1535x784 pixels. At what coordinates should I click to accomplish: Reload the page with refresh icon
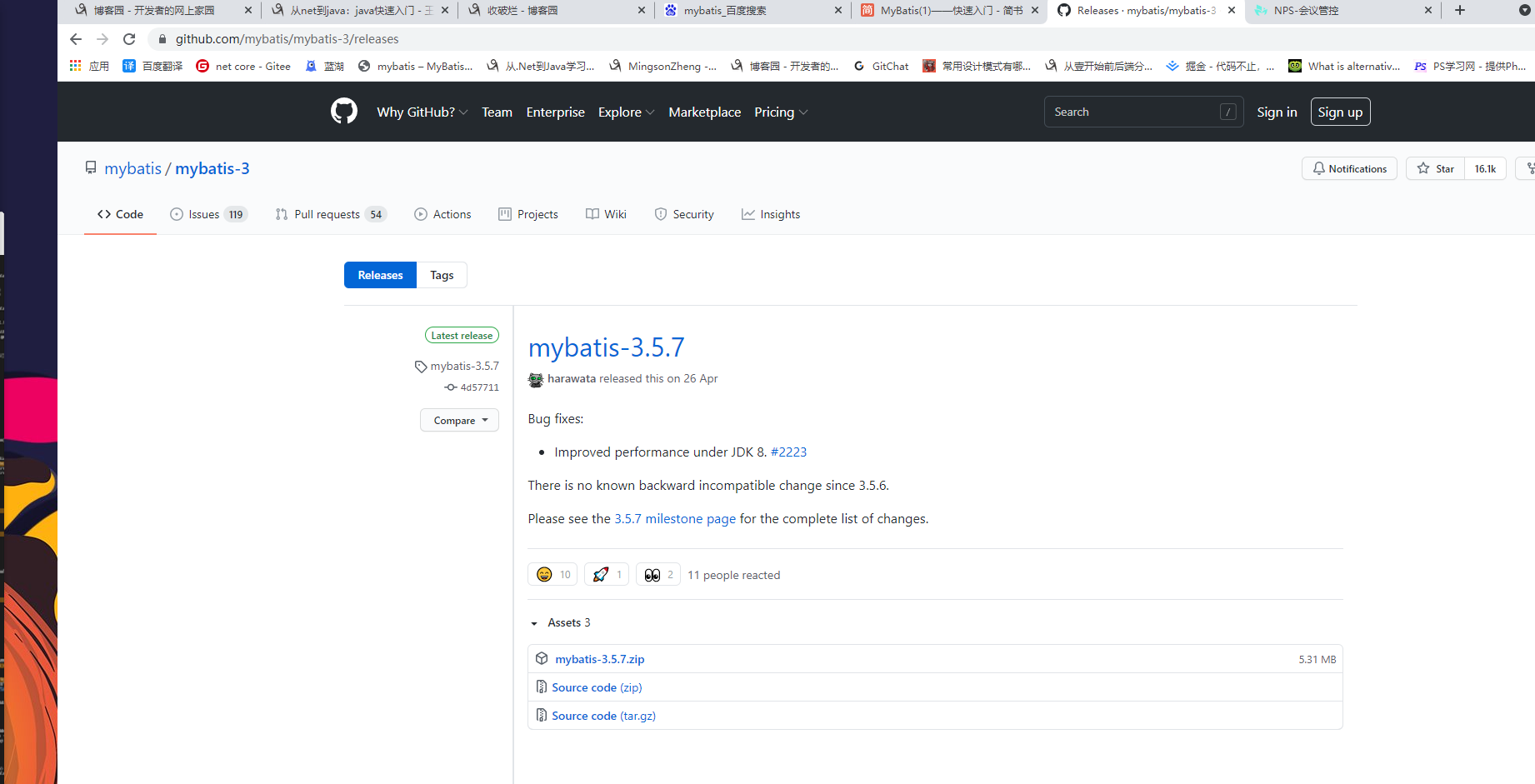(129, 39)
